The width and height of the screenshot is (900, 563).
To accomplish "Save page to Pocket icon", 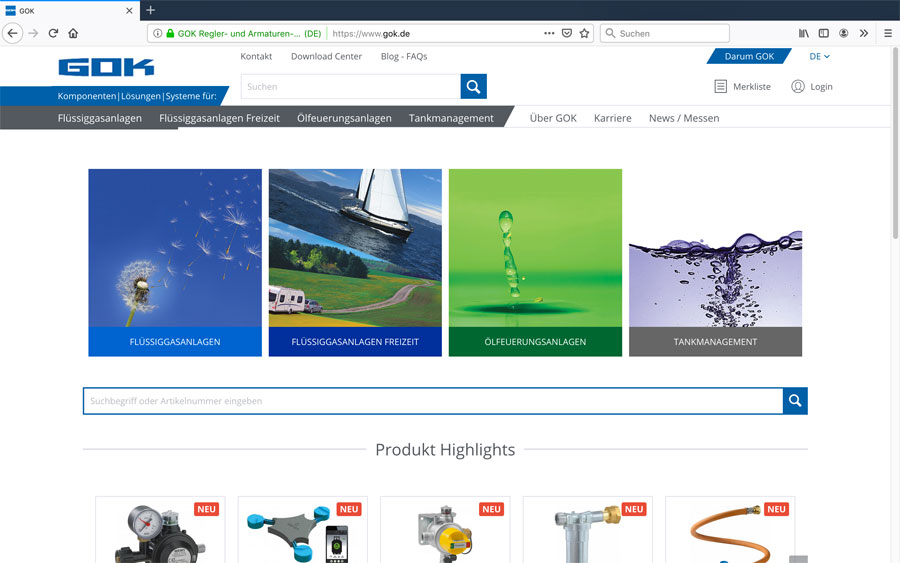I will (567, 33).
